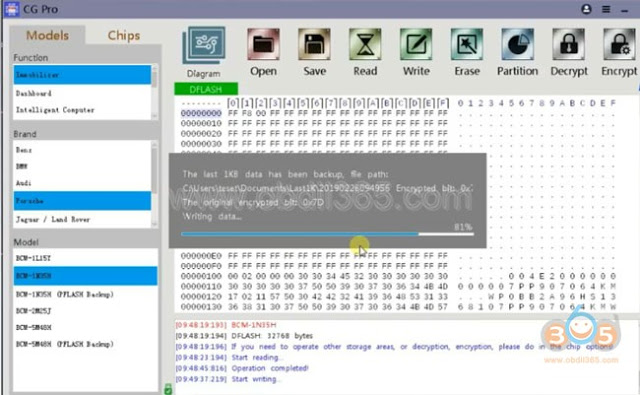The width and height of the screenshot is (640, 395).
Task: Switch to the Chips tab
Action: click(x=124, y=36)
